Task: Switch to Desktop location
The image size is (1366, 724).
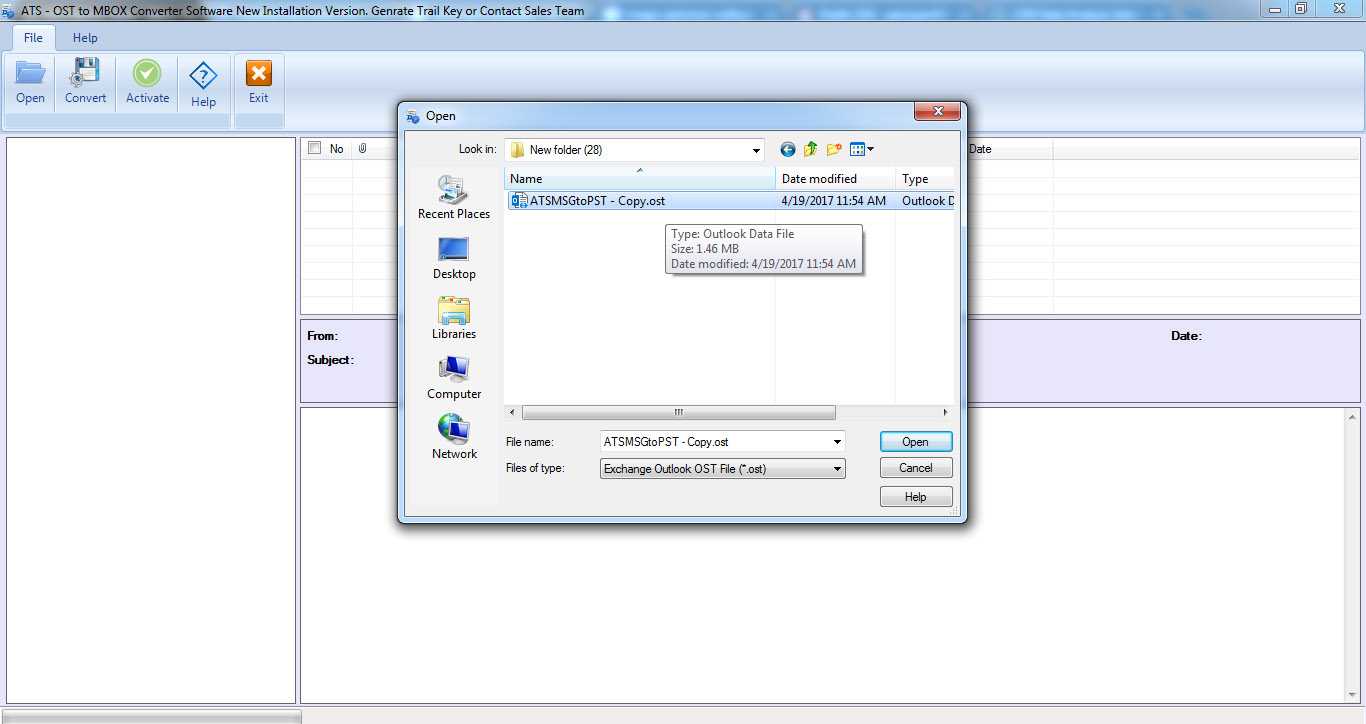Action: pos(453,255)
